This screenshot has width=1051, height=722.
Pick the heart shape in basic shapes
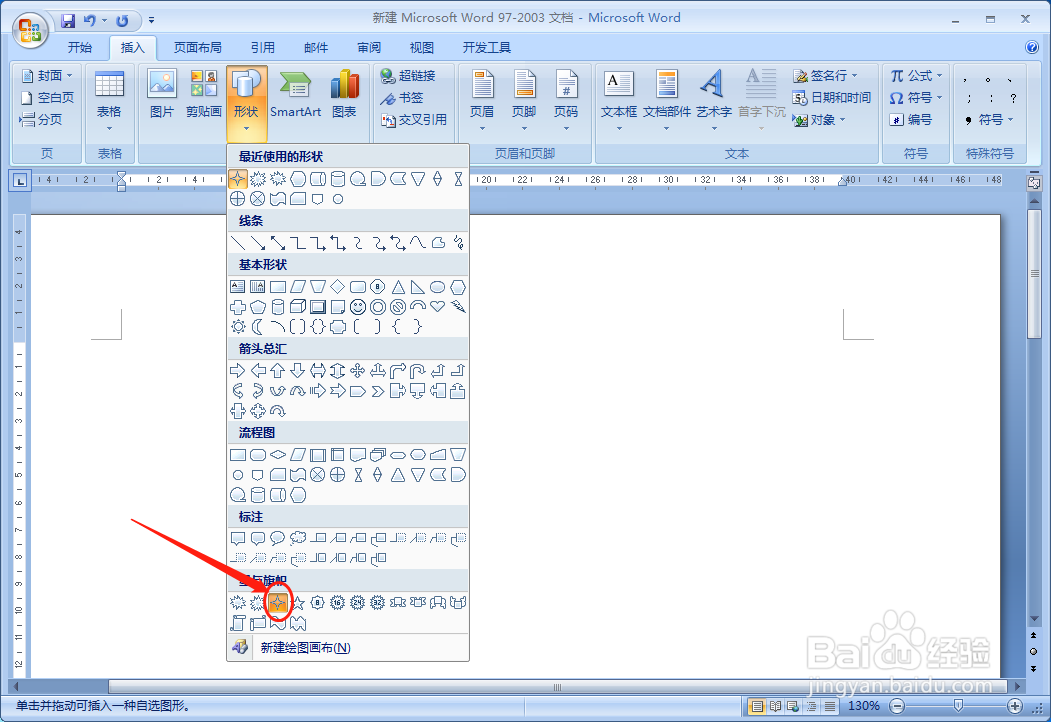tap(438, 306)
